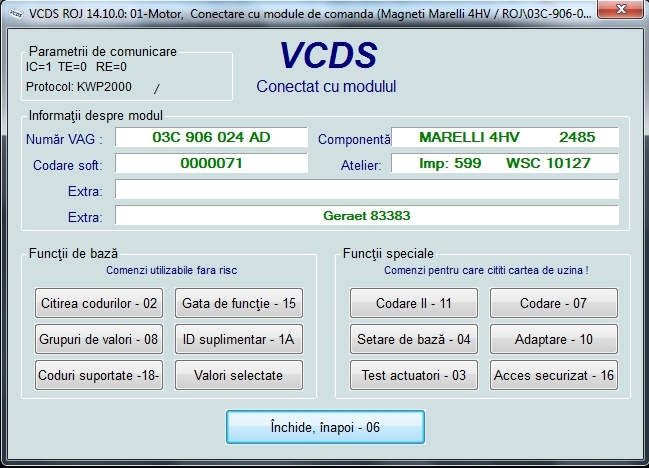Open Coduri suportate -18- button
This screenshot has width=649, height=468.
[x=99, y=375]
